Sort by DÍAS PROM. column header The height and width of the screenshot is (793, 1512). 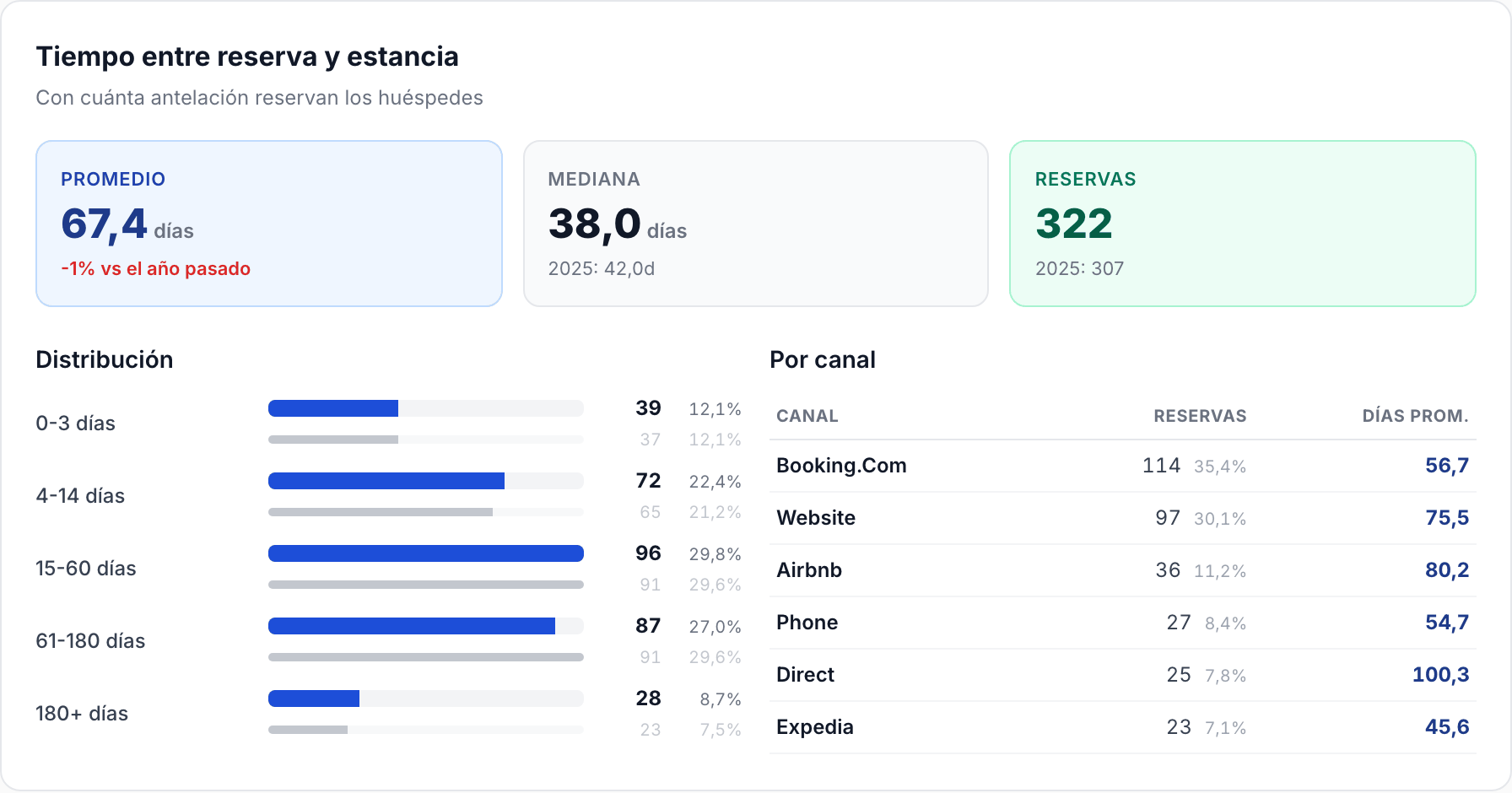[x=1415, y=416]
